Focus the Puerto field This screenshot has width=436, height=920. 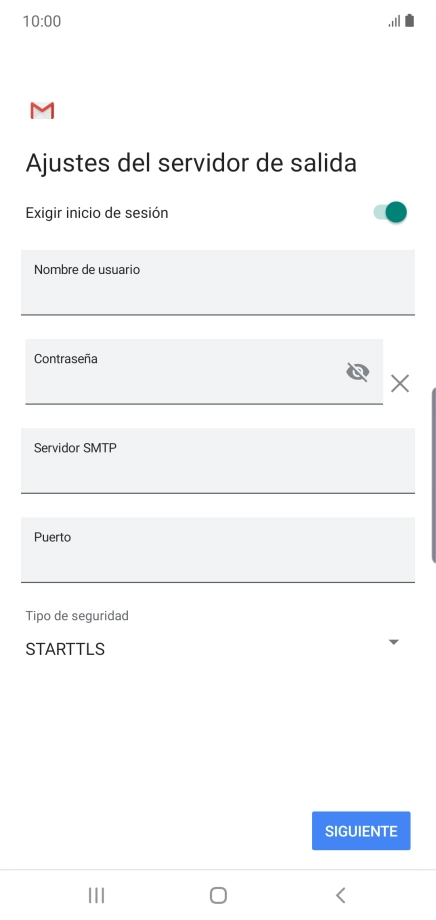click(218, 550)
